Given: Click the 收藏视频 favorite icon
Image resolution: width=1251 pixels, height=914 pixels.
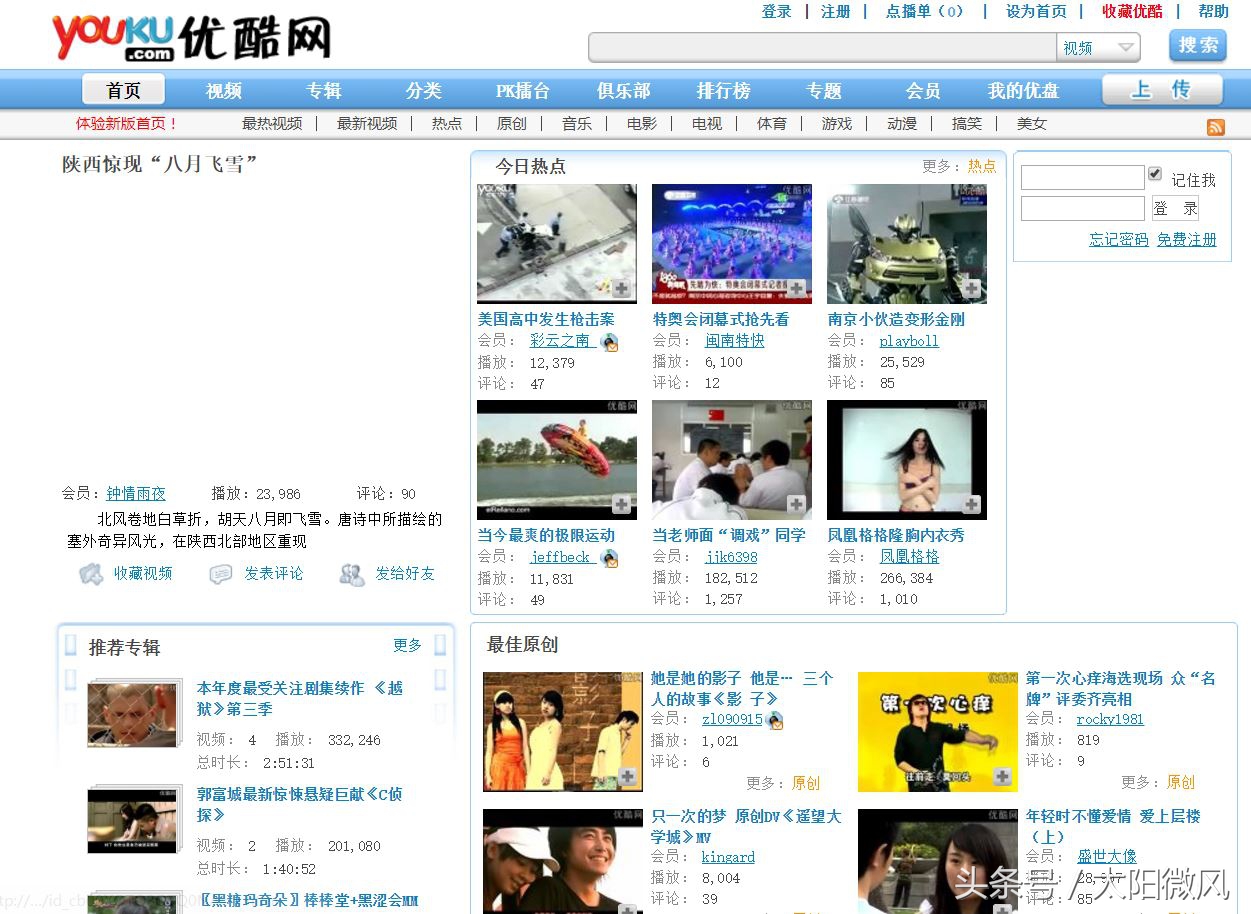Looking at the screenshot, I should click(92, 572).
